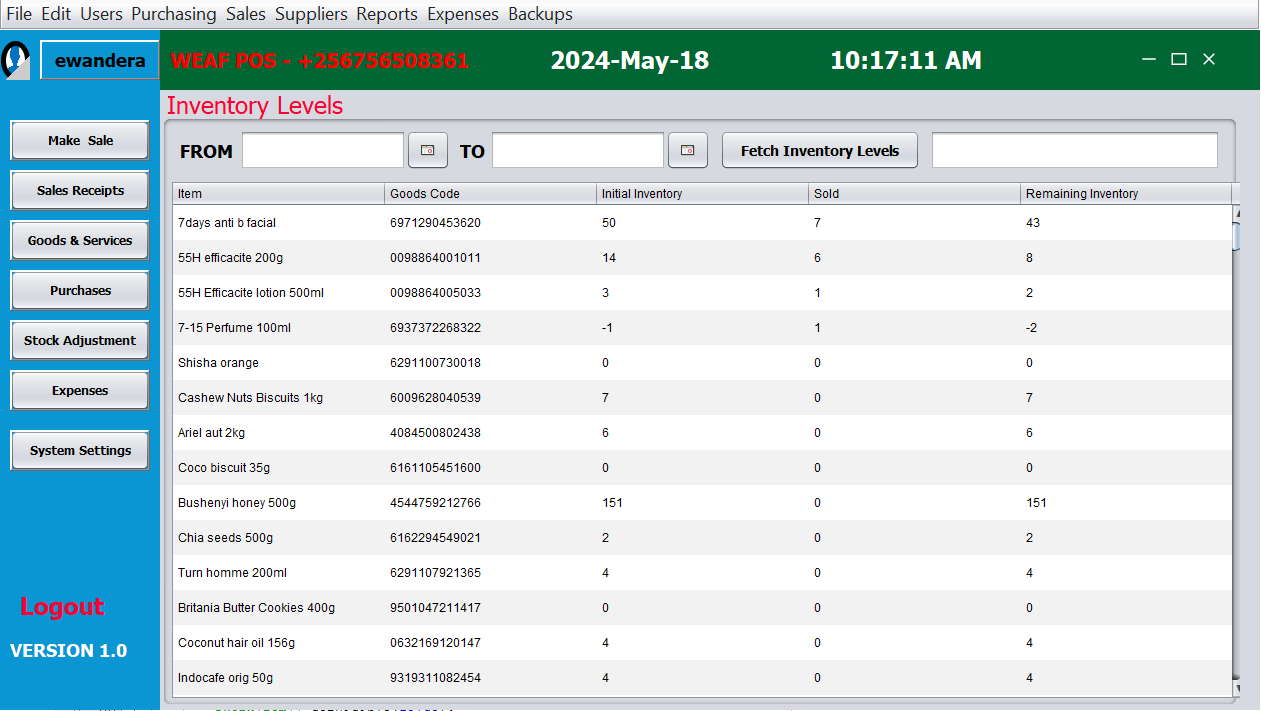Open the Backups menu
1261x711 pixels.
pos(540,14)
